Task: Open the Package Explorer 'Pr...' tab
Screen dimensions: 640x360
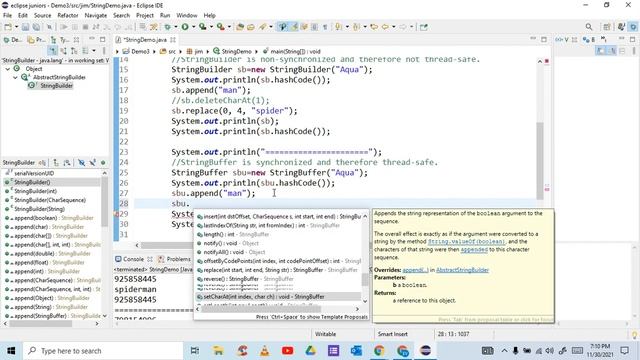Action: [x=36, y=40]
